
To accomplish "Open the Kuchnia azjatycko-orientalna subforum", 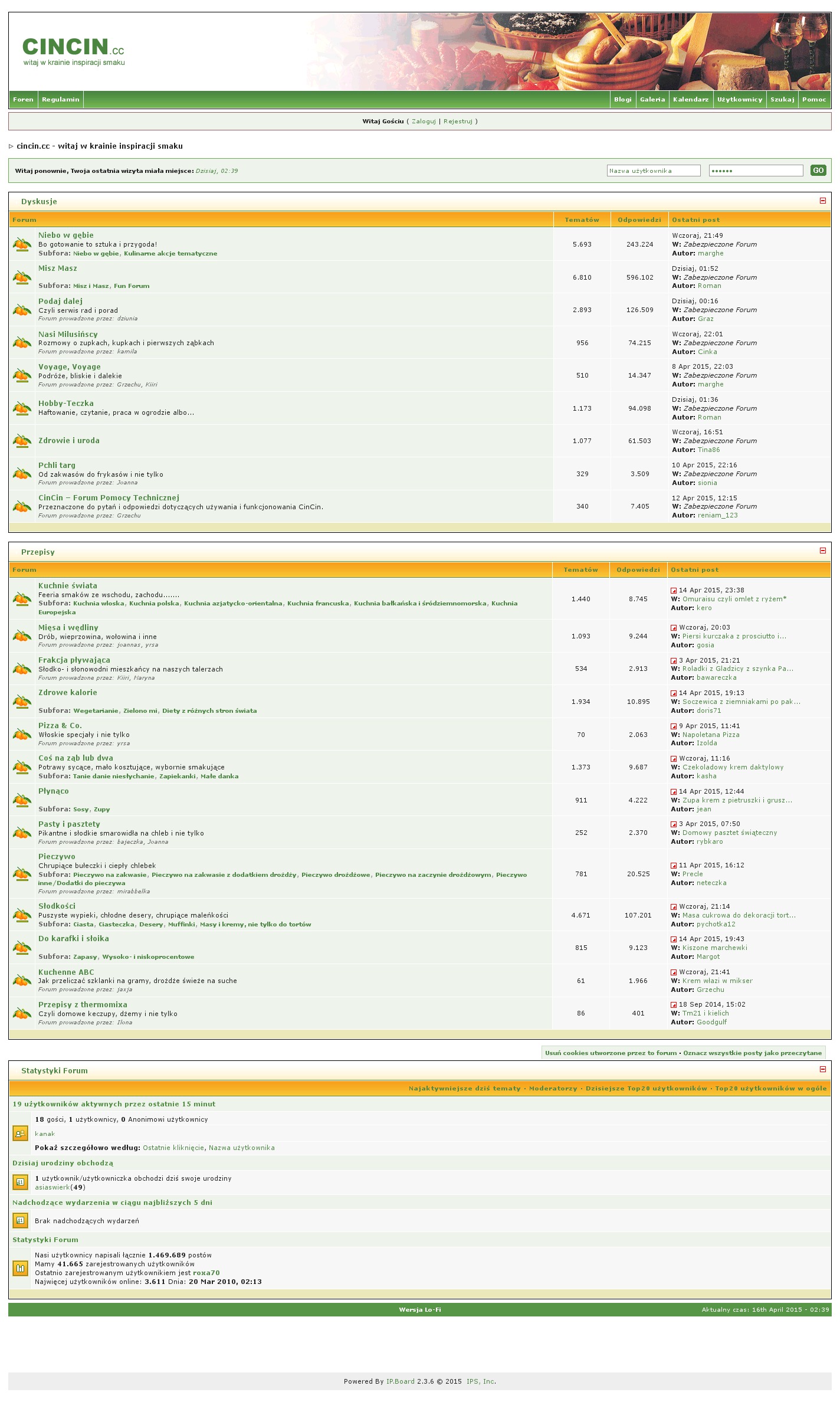I will point(233,604).
